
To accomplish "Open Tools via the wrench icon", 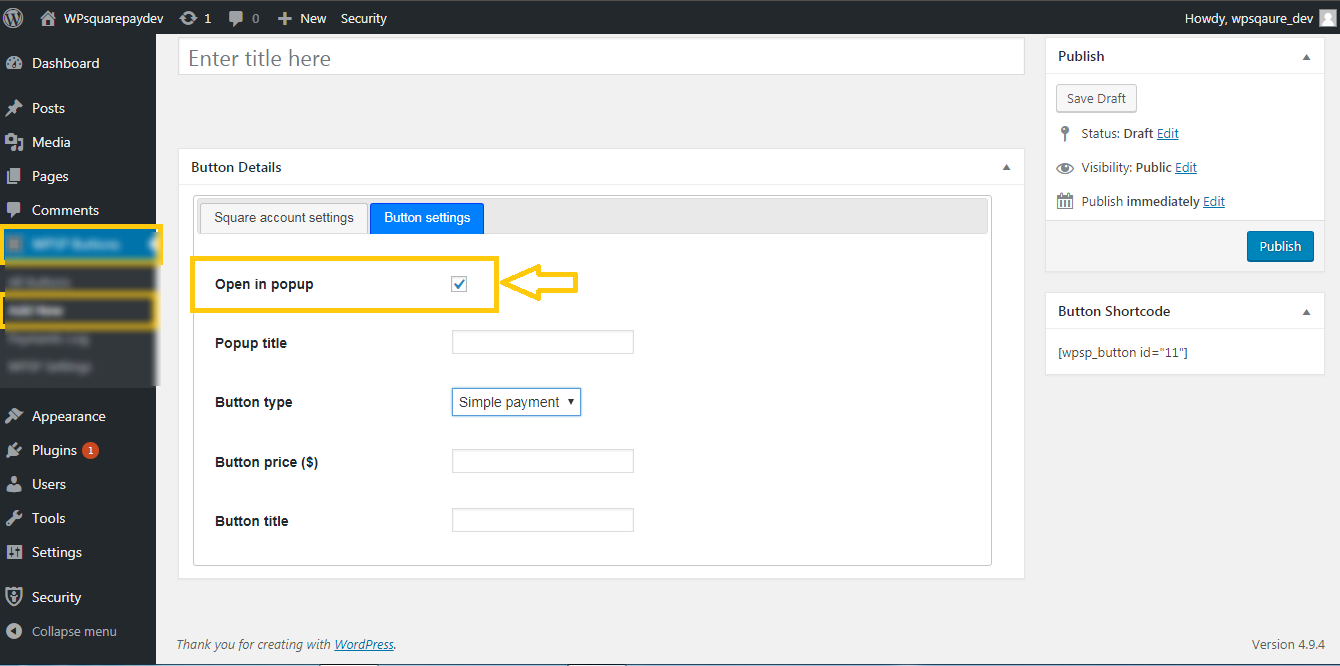I will pos(14,518).
